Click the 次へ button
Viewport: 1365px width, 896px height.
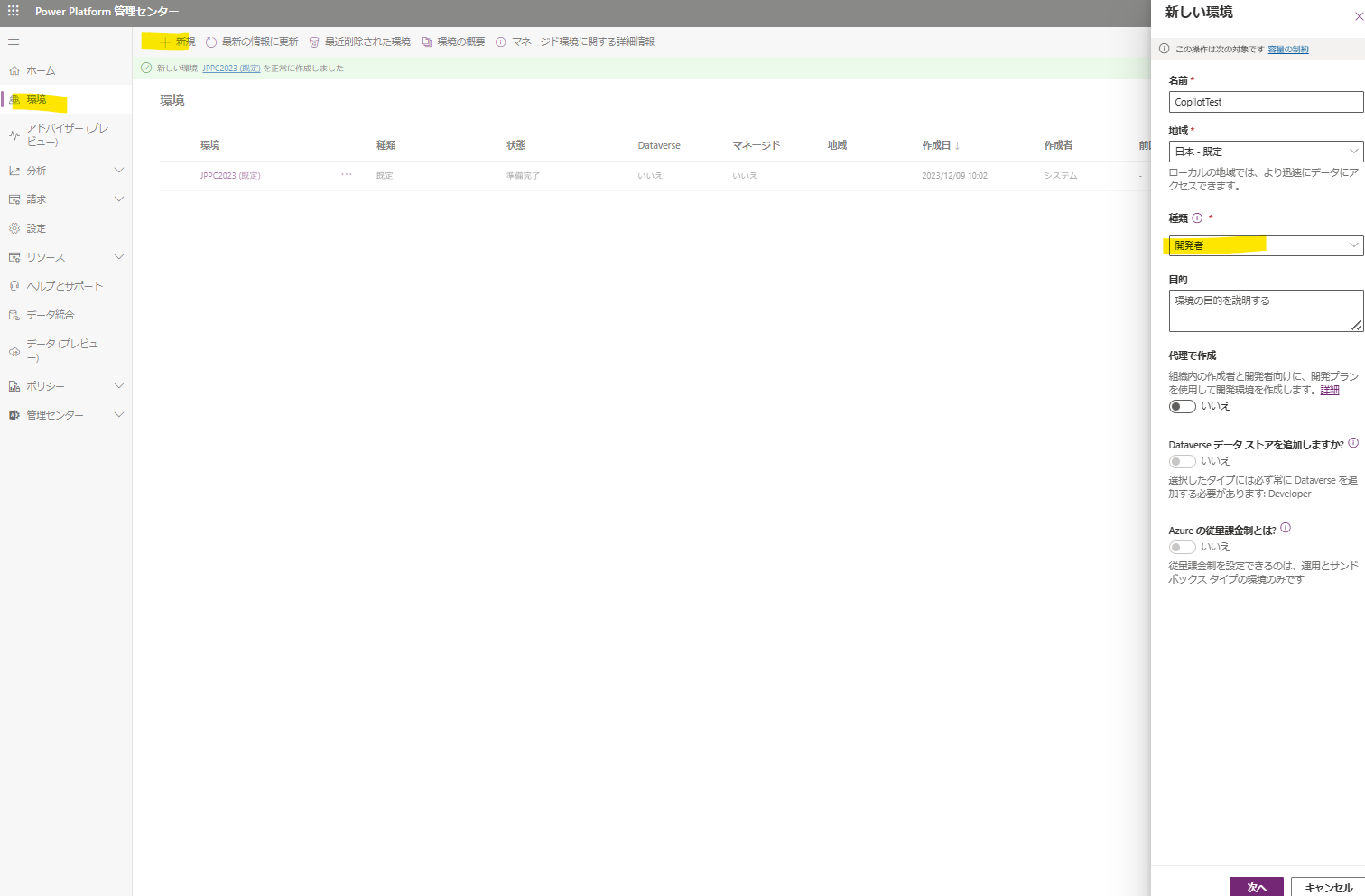(1257, 887)
